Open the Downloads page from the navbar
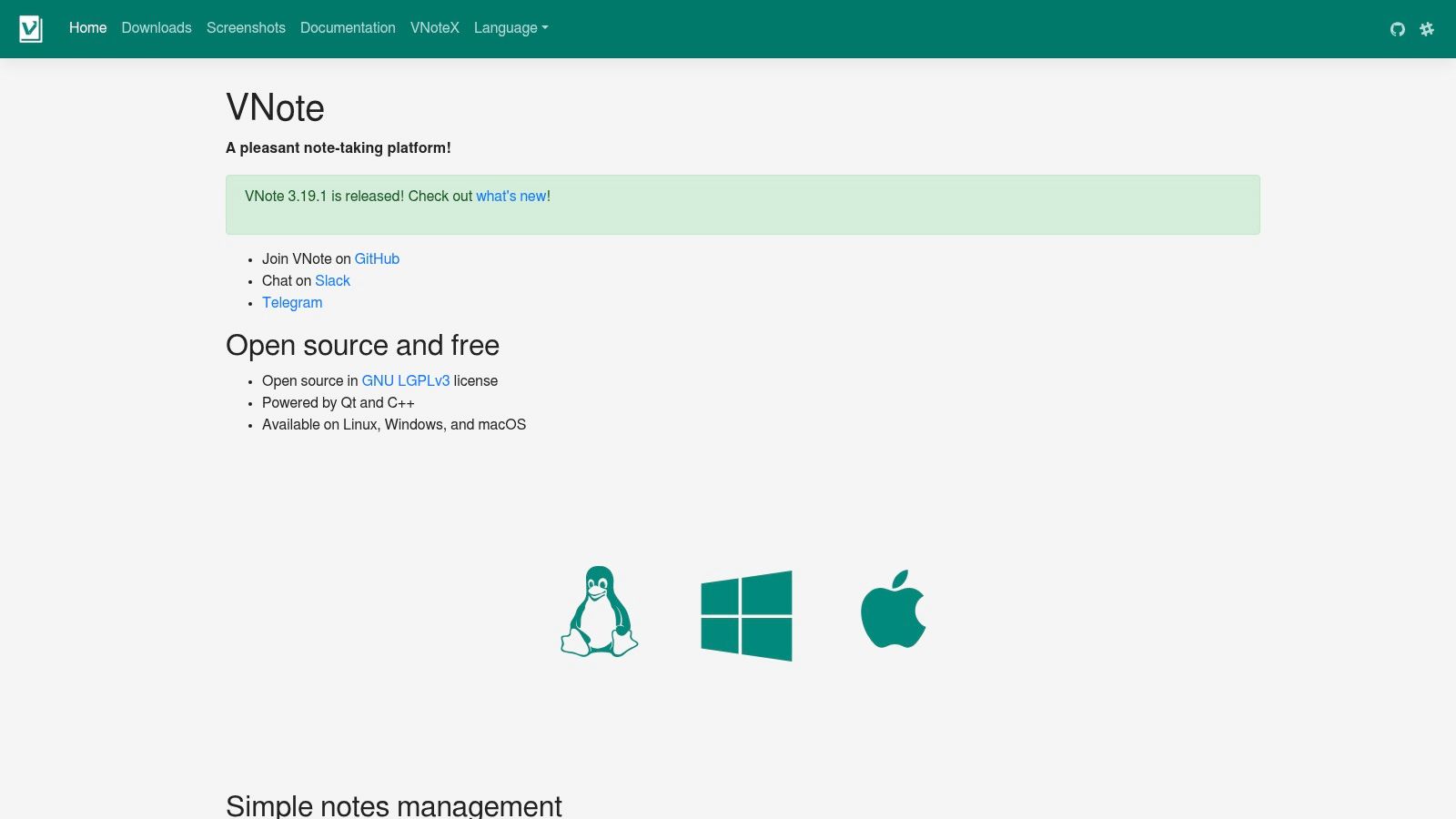 [157, 28]
